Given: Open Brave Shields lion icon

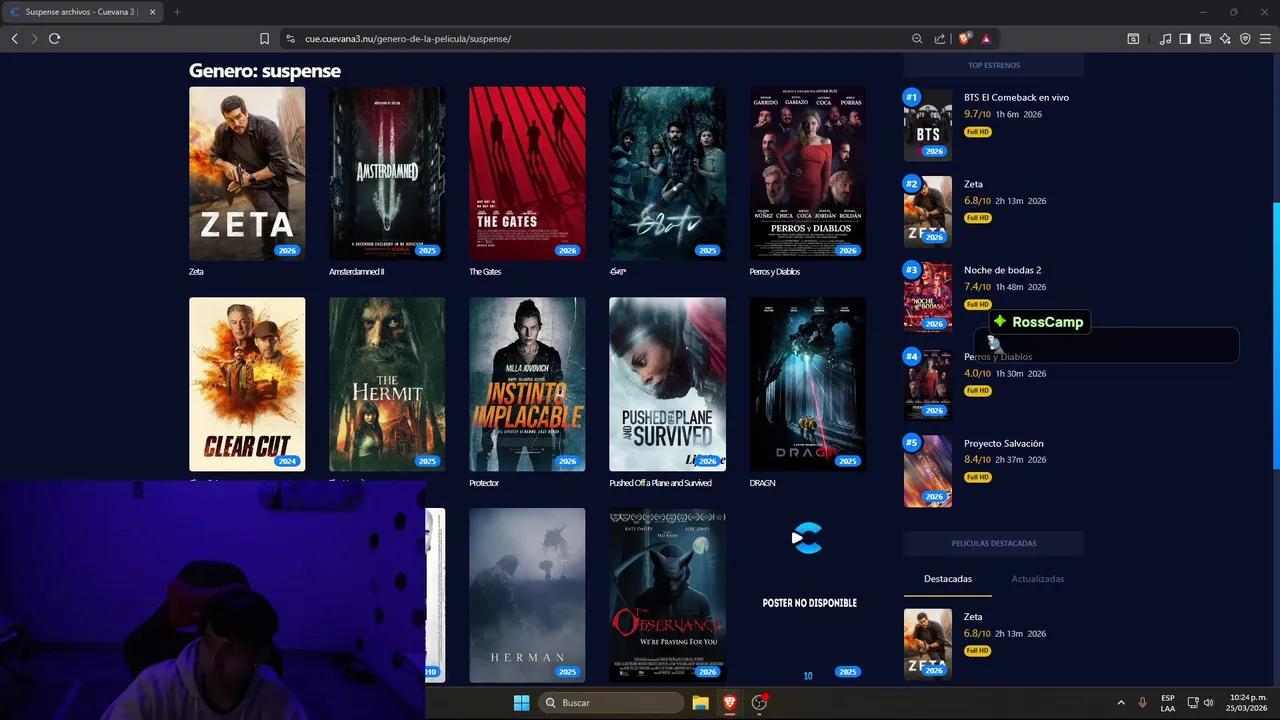Looking at the screenshot, I should [964, 39].
